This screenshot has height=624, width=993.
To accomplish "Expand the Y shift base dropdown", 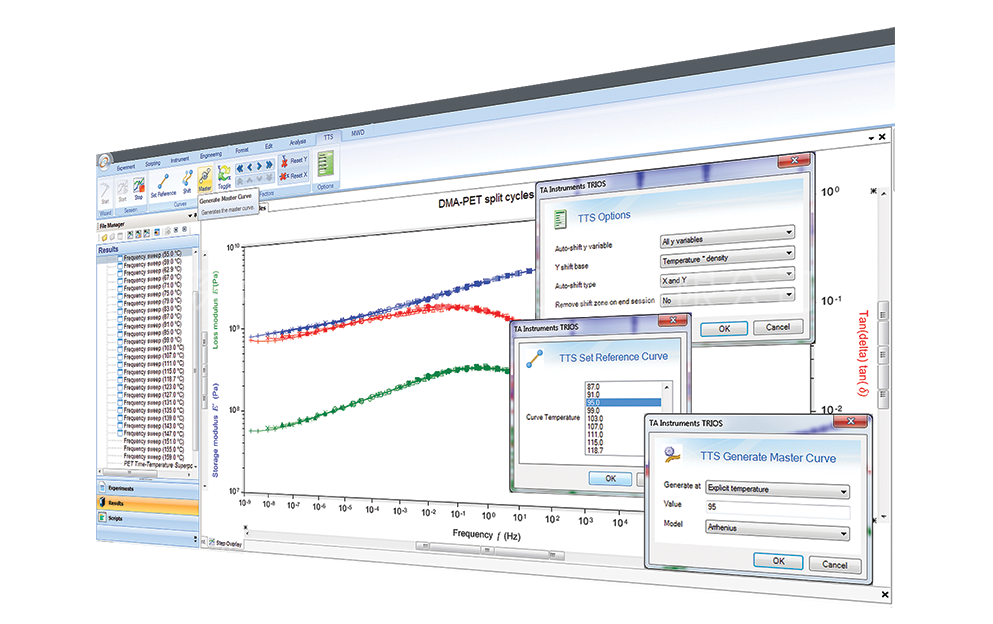I will coord(727,260).
